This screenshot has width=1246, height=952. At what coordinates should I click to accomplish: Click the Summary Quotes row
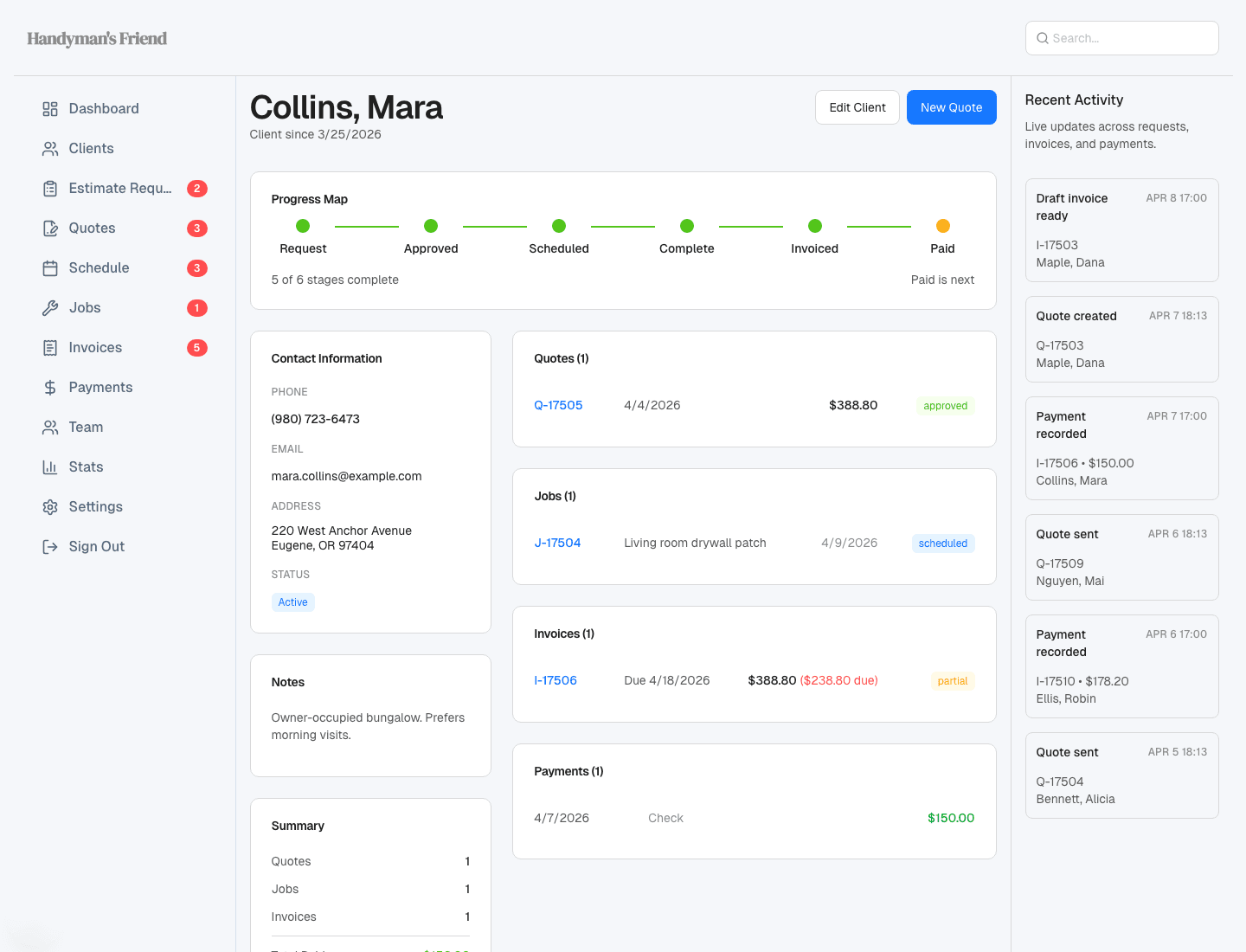(370, 861)
